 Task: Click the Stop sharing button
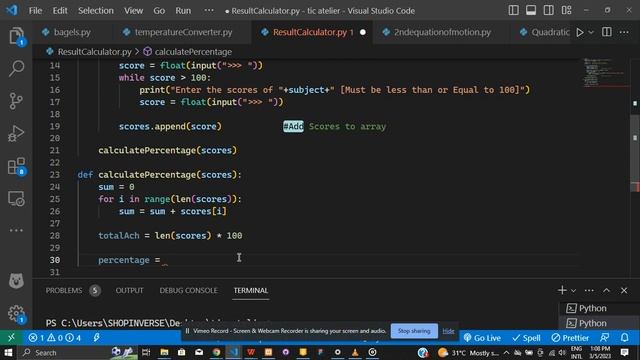click(x=414, y=331)
